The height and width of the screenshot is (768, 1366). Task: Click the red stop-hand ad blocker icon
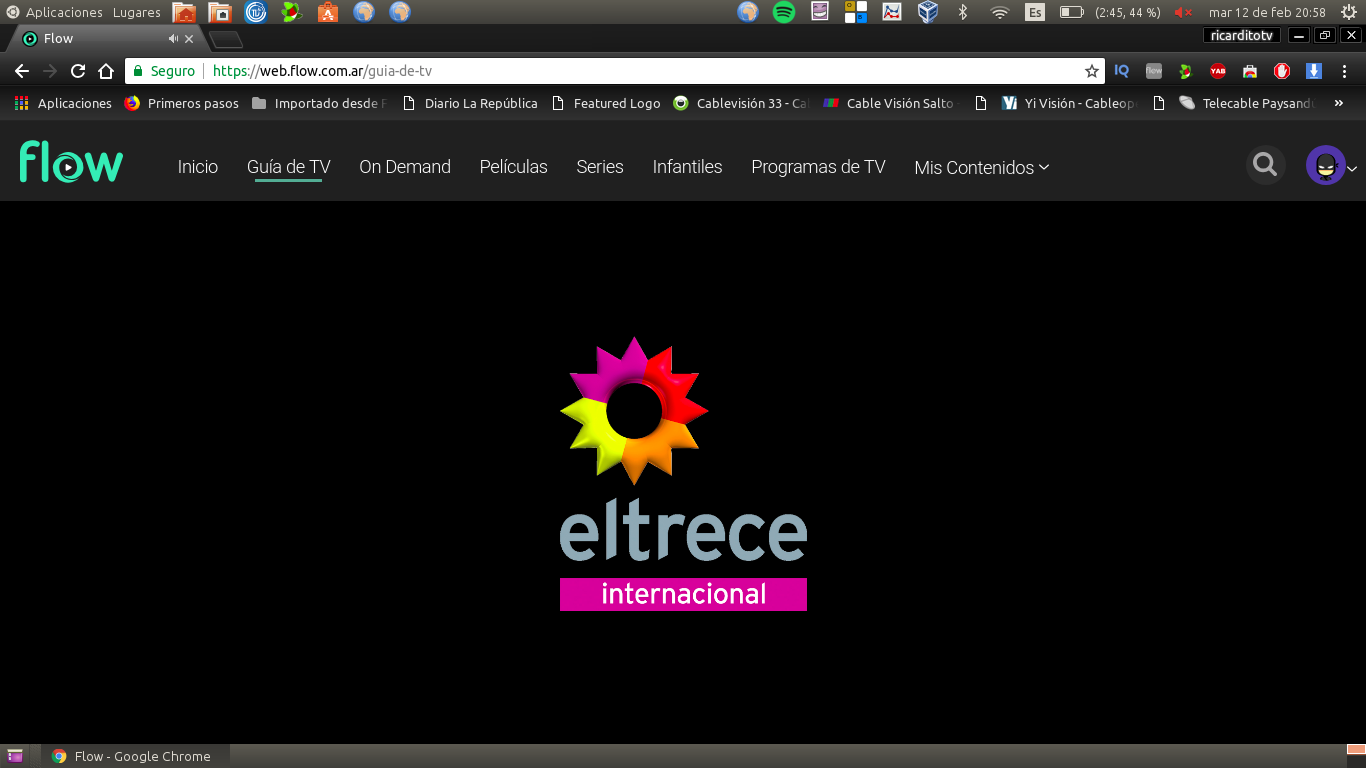tap(1282, 71)
